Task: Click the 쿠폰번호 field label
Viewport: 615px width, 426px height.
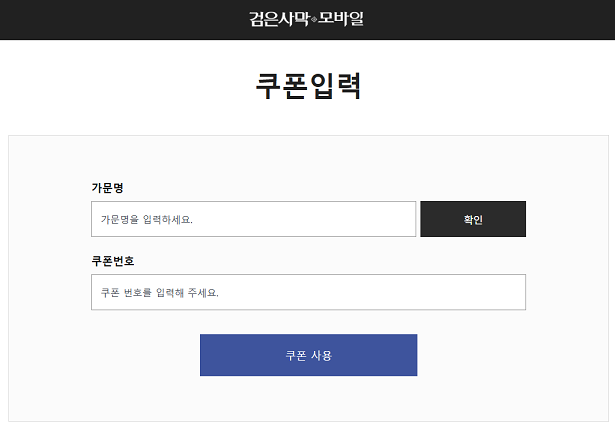Action: 112,261
